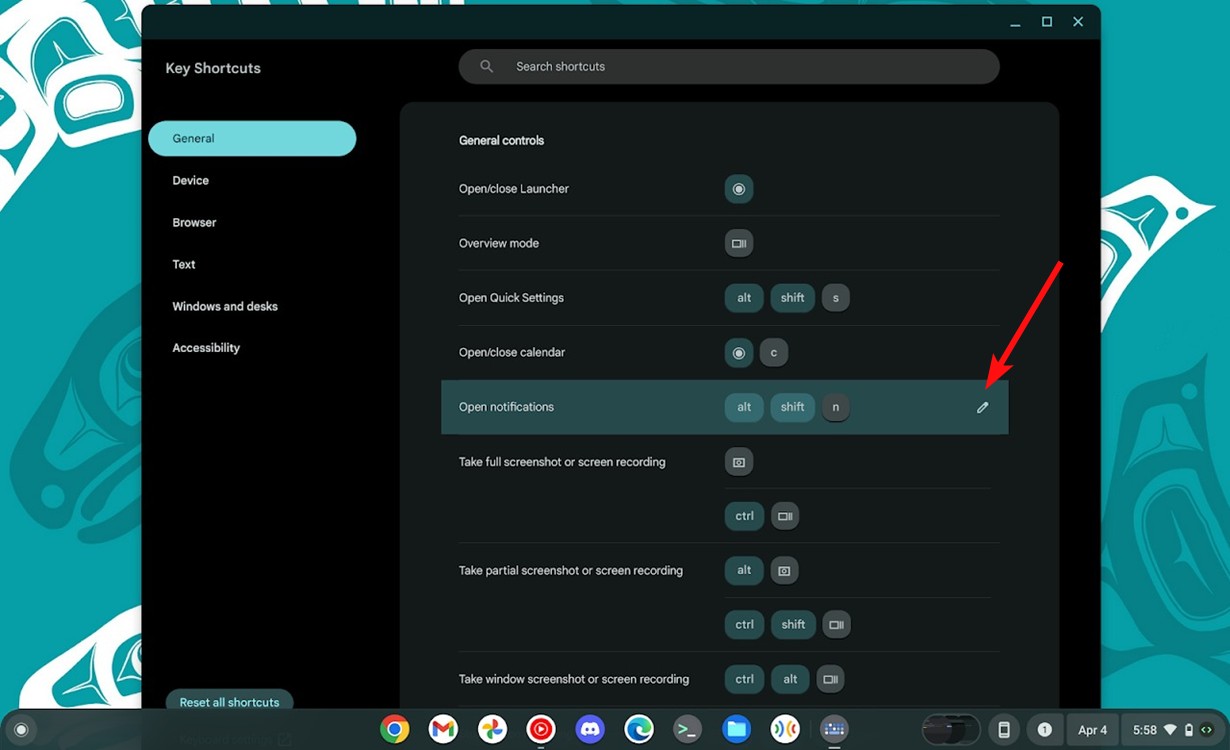Image resolution: width=1230 pixels, height=750 pixels.
Task: Launch YouTube Music from the shelf
Action: [x=541, y=730]
